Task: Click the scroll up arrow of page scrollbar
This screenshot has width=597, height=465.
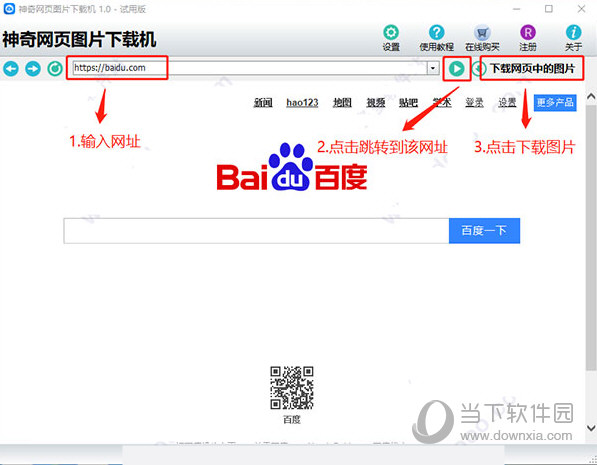Action: (x=591, y=96)
